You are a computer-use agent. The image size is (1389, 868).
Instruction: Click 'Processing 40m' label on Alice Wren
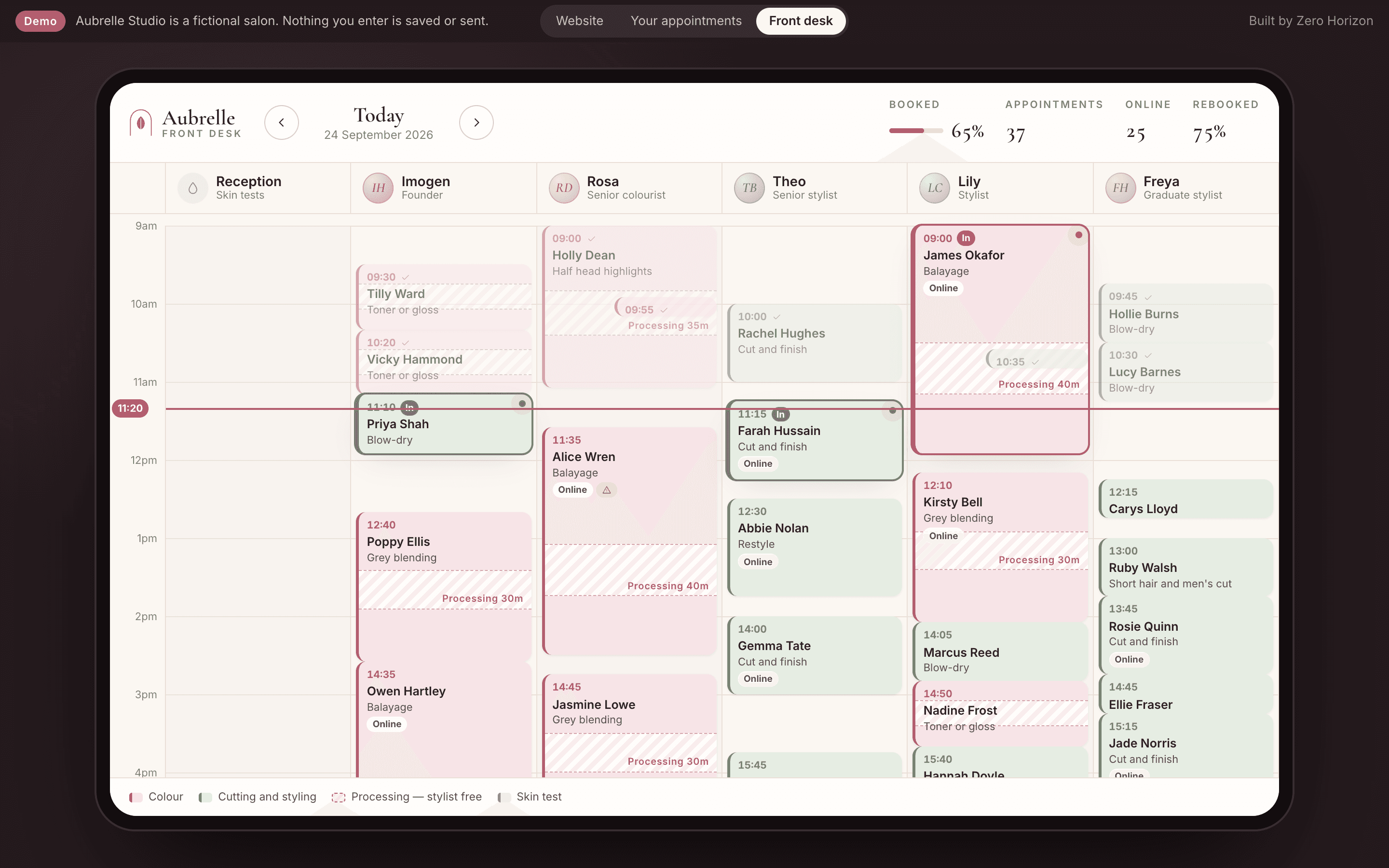click(x=667, y=585)
